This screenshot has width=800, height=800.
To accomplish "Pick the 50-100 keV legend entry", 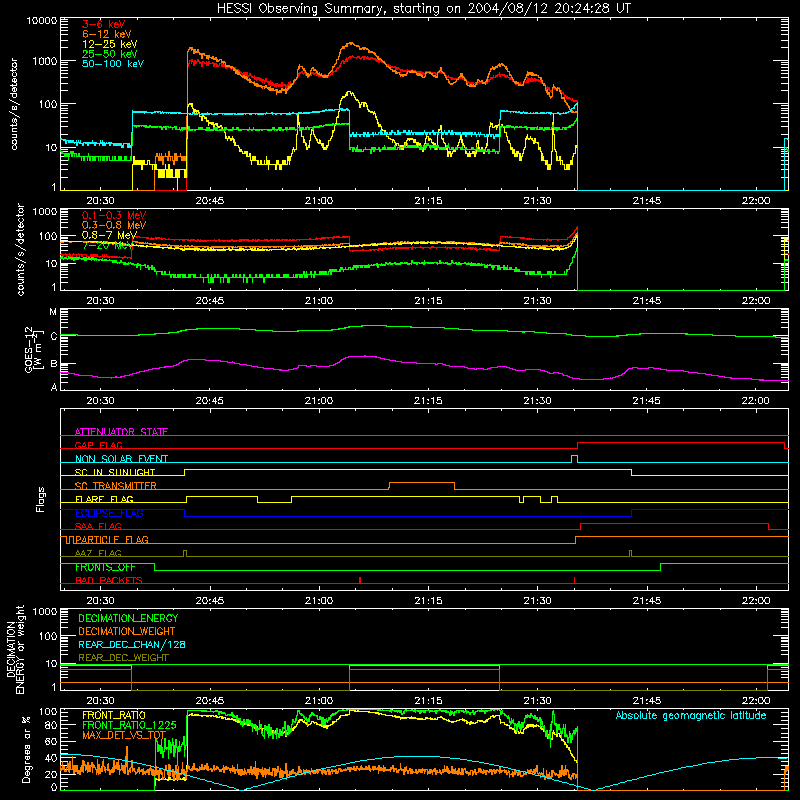I will click(113, 64).
